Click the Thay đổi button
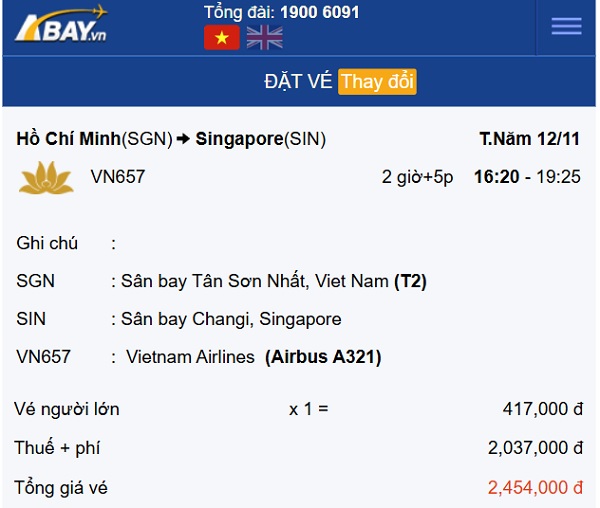The height and width of the screenshot is (508, 600). coord(377,81)
